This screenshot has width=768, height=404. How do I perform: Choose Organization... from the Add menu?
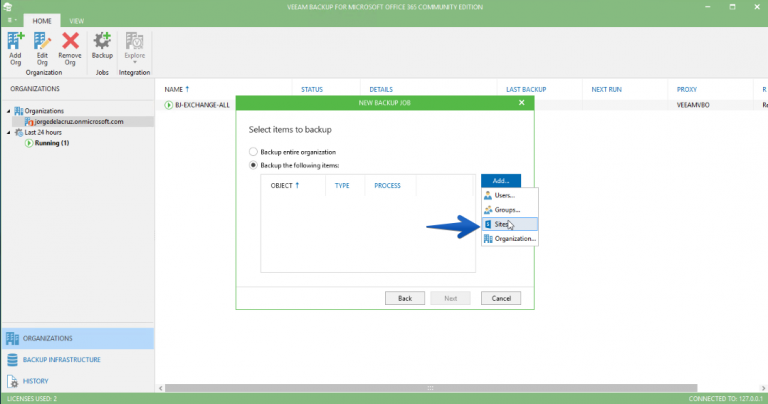point(510,238)
